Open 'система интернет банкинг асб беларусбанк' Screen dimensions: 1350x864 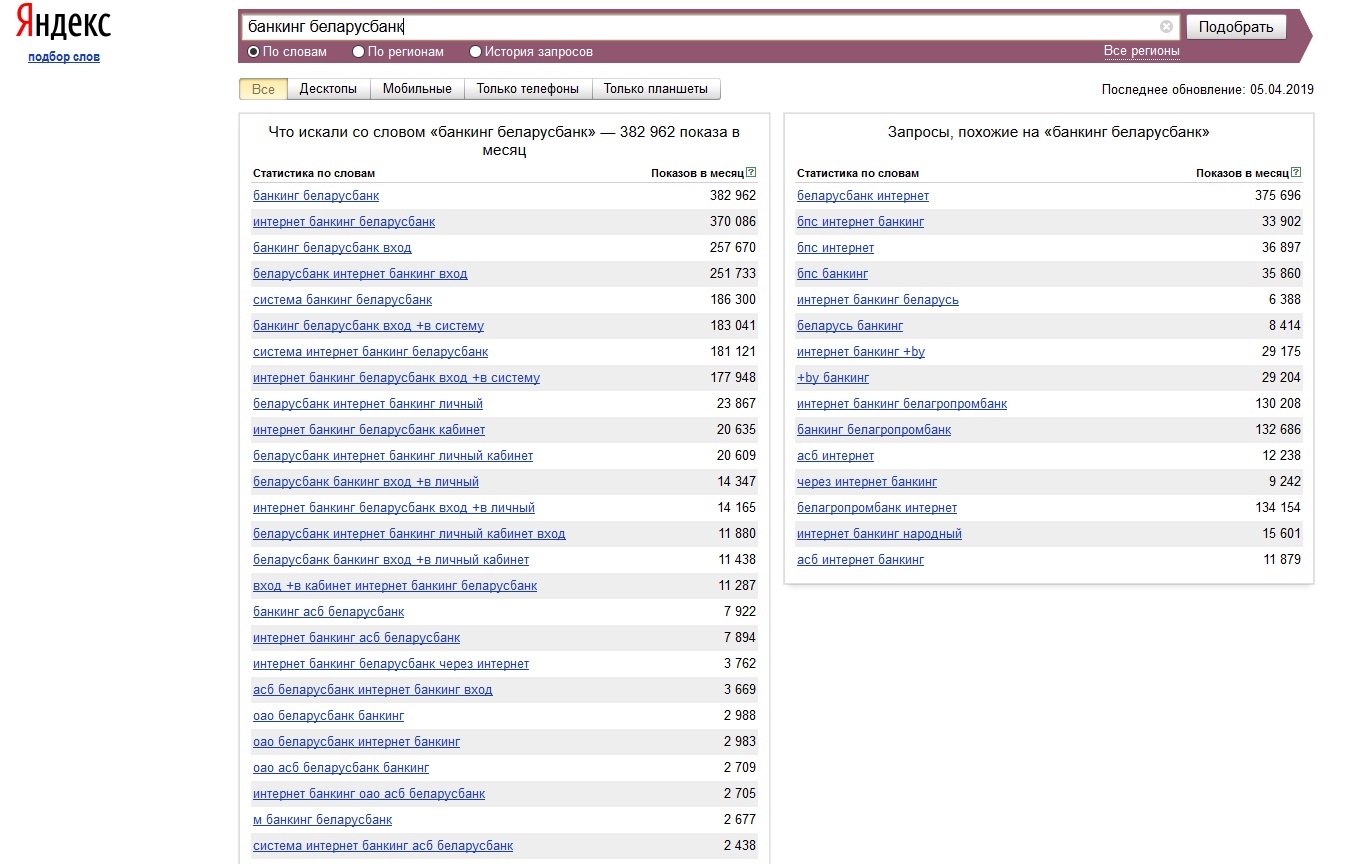tap(383, 846)
